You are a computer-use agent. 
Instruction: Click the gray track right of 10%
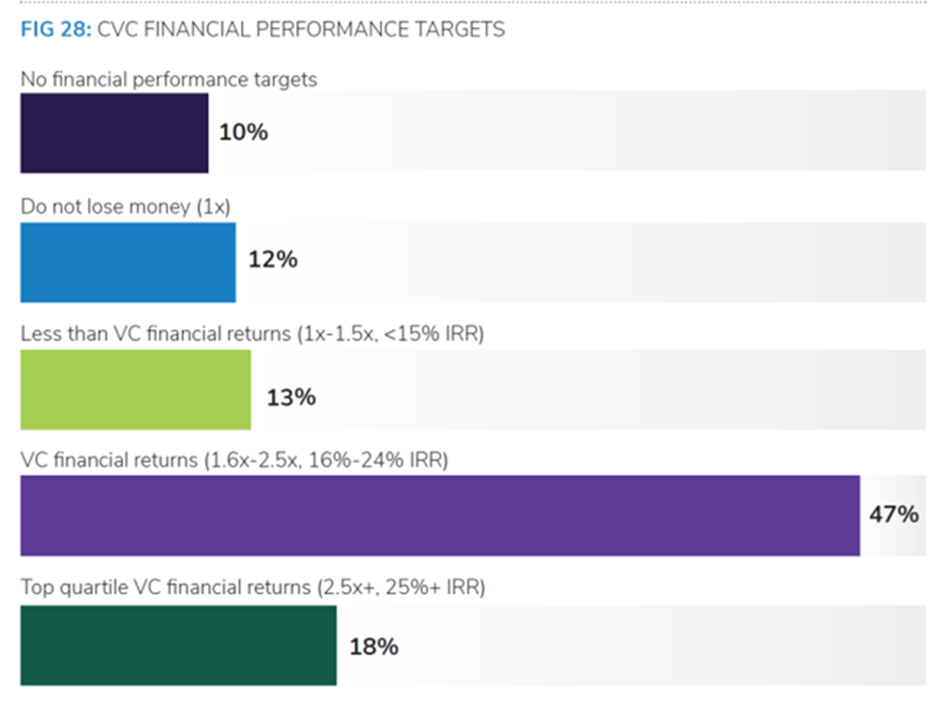click(x=600, y=132)
